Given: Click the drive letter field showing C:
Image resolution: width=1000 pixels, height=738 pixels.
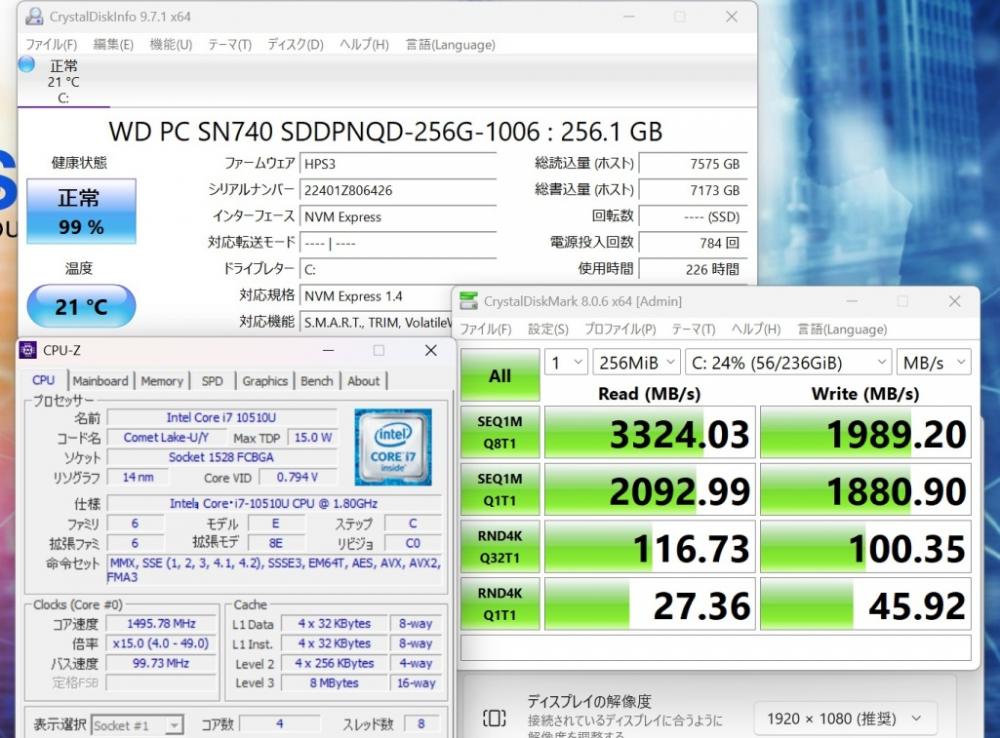Looking at the screenshot, I should (398, 269).
